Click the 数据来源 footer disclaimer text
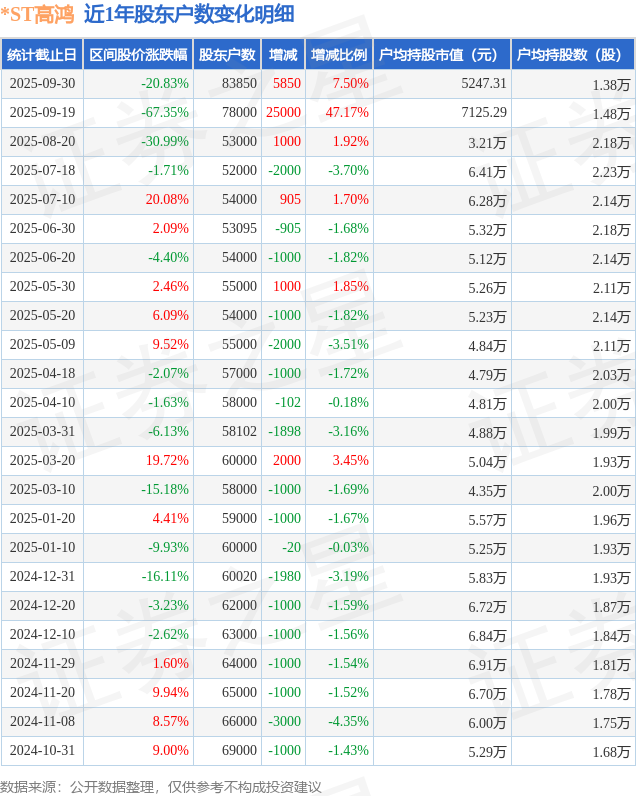The height and width of the screenshot is (796, 636). pos(161,786)
